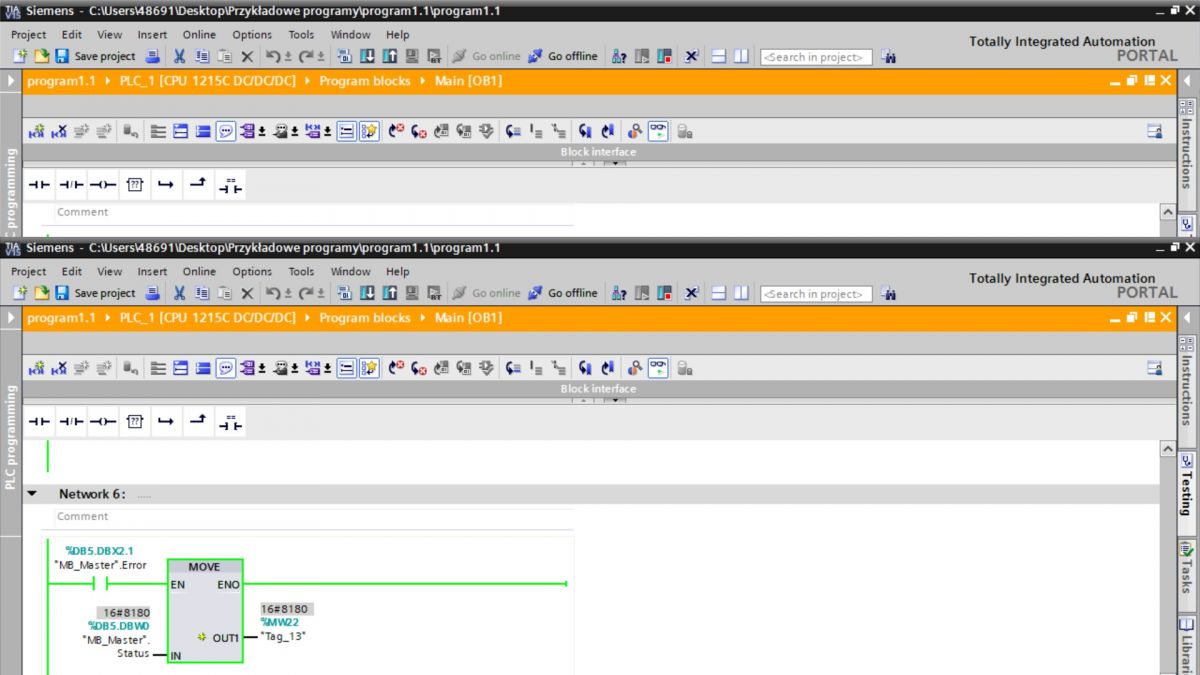Expand left project panel arrow in lower window
Screen dimensions: 1200x675
coord(11,318)
